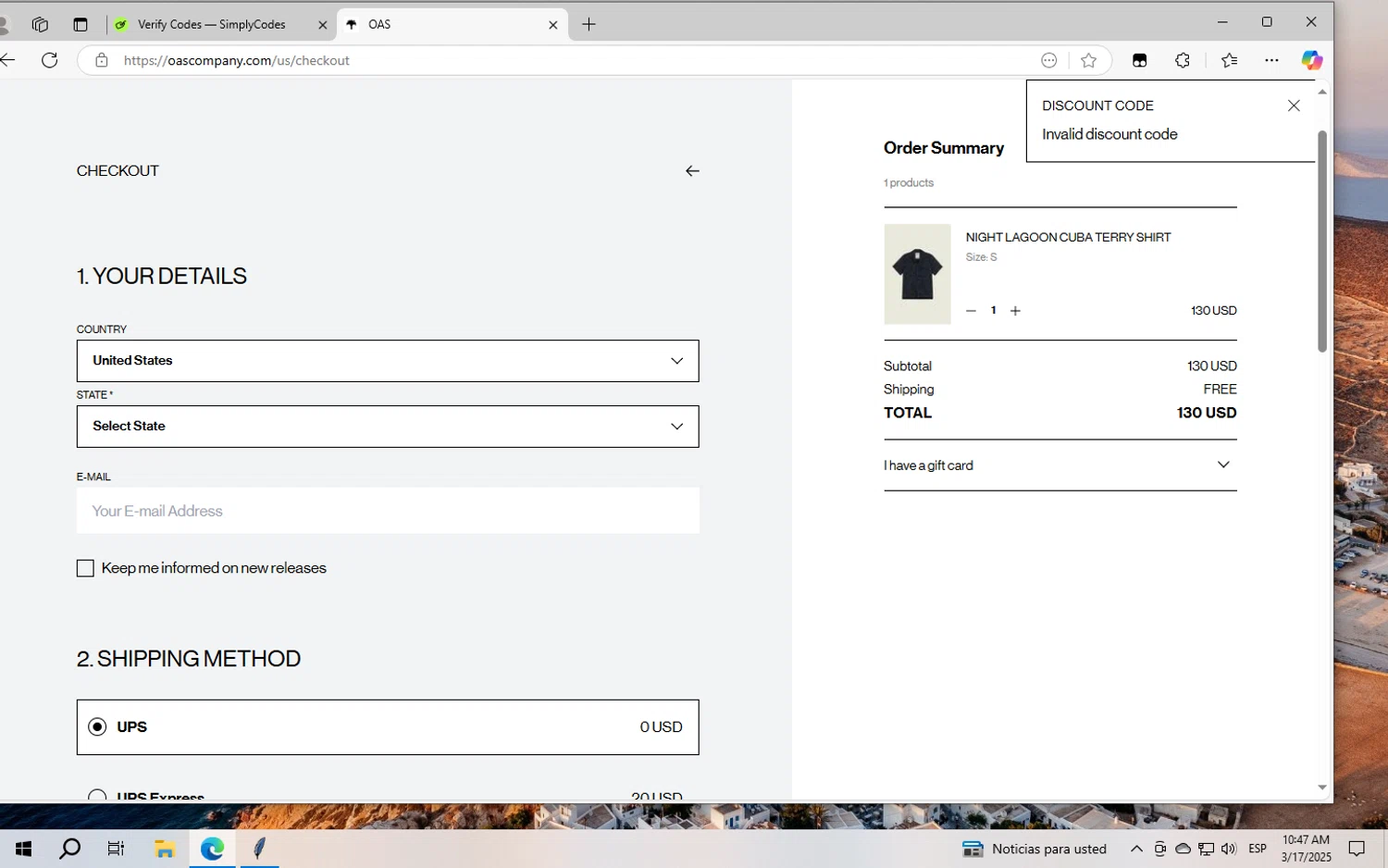Open the browser extensions puzzle icon
The image size is (1388, 868).
(x=1183, y=60)
